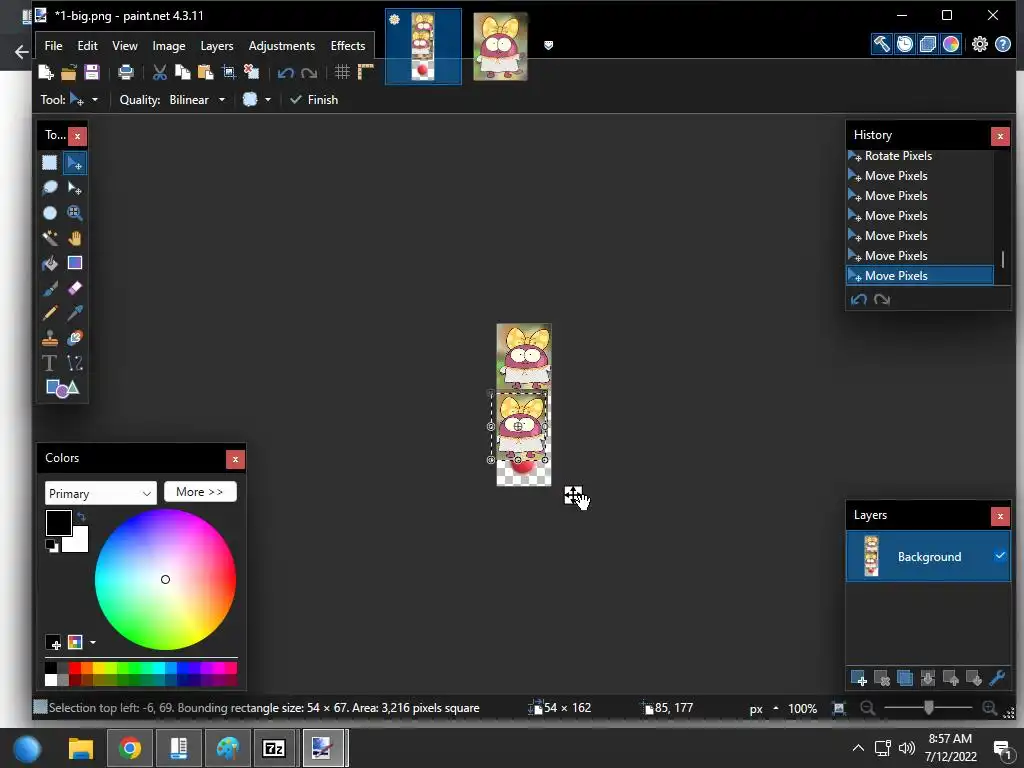Select the Eraser tool

click(x=74, y=288)
